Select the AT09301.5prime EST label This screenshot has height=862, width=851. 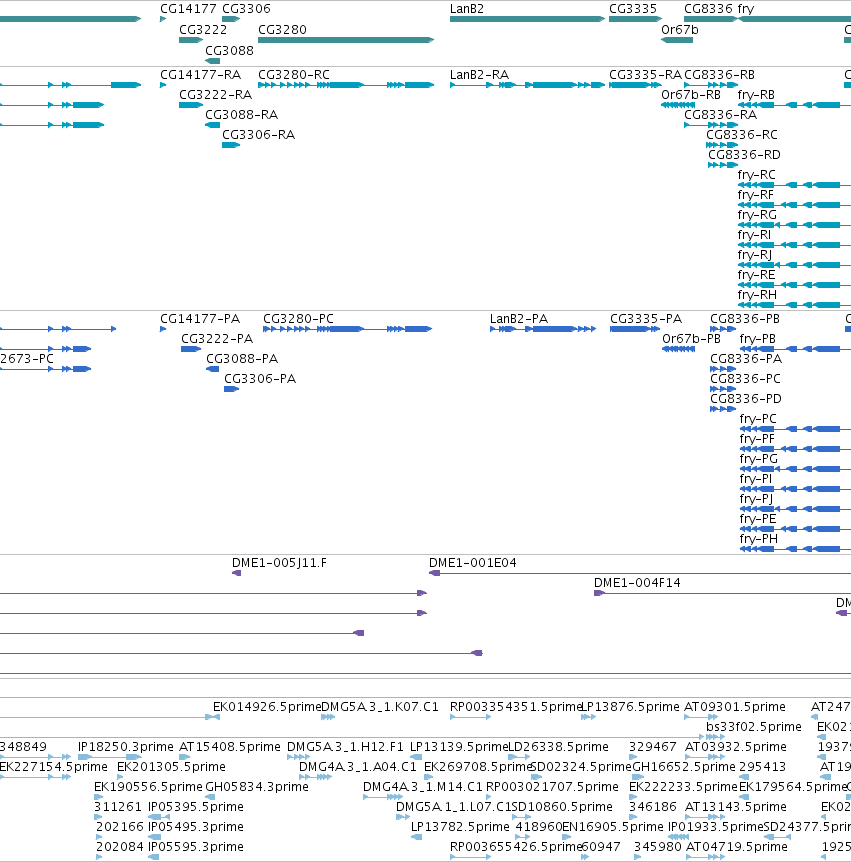tap(734, 707)
